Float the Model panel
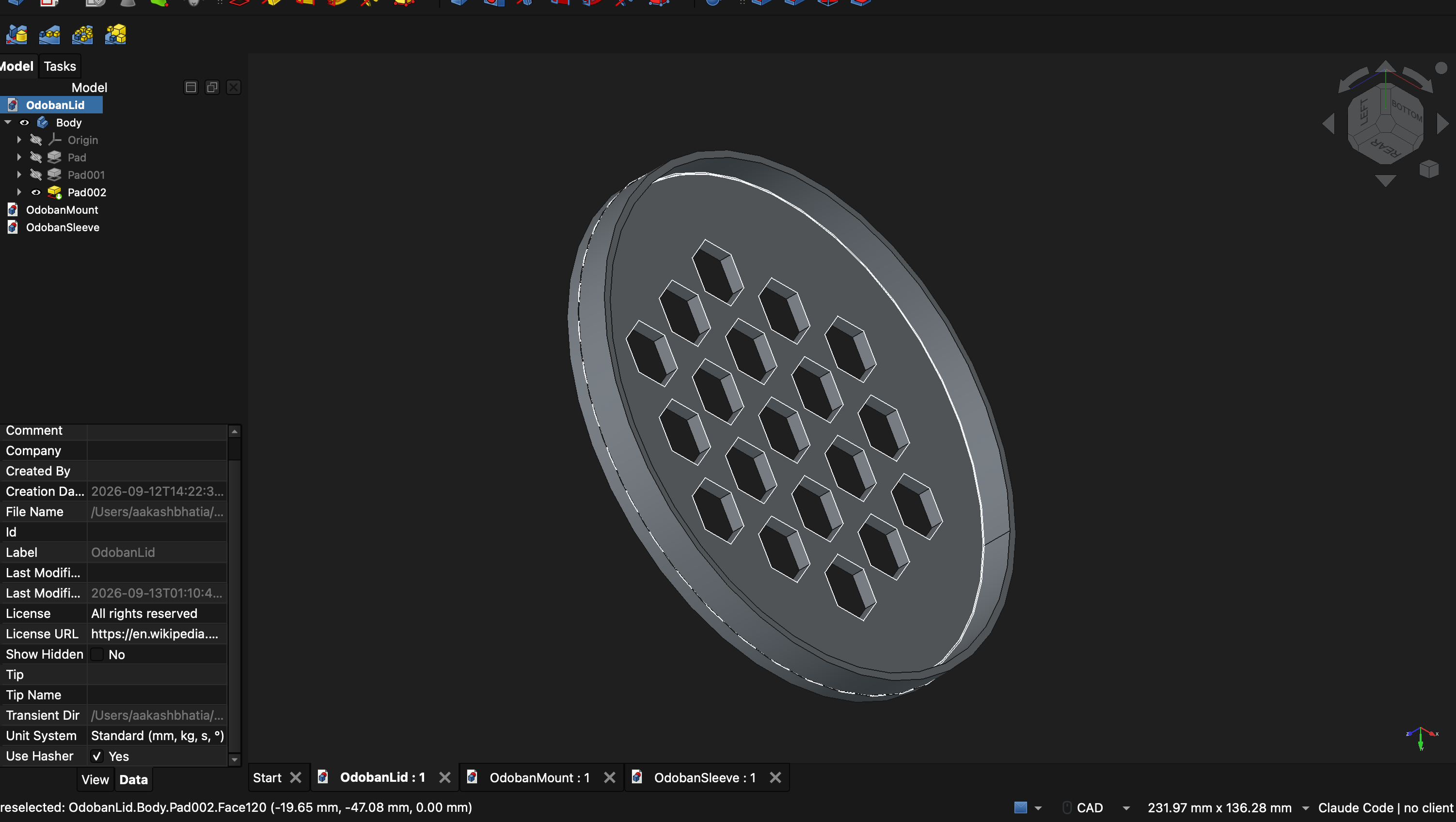The image size is (1456, 822). tap(212, 87)
